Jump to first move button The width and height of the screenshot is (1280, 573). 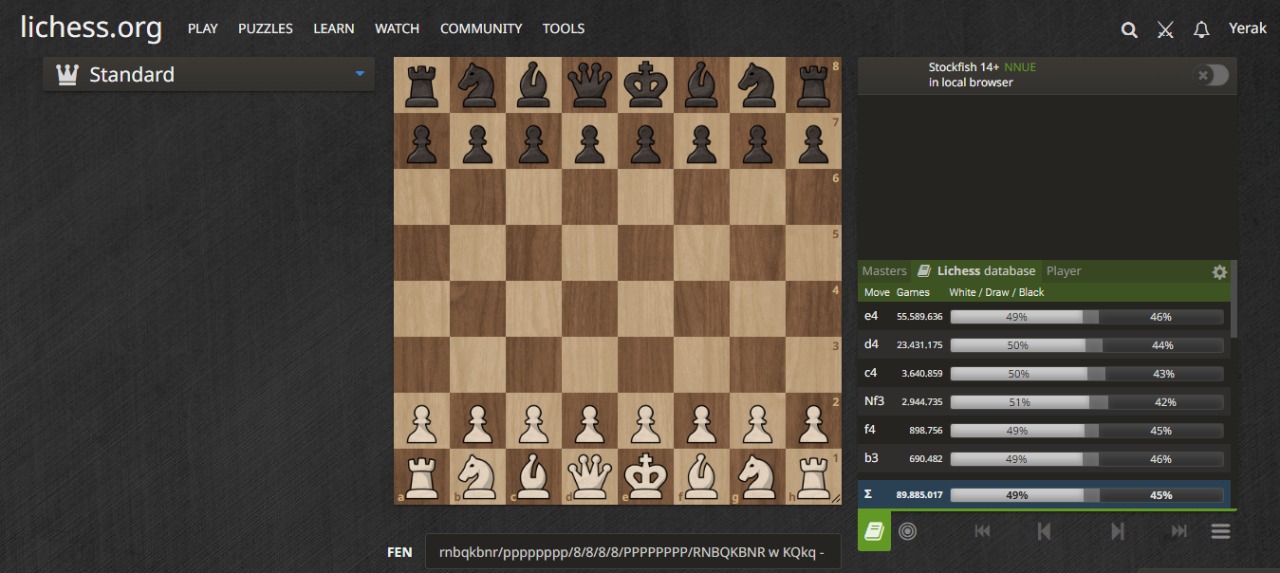point(982,531)
